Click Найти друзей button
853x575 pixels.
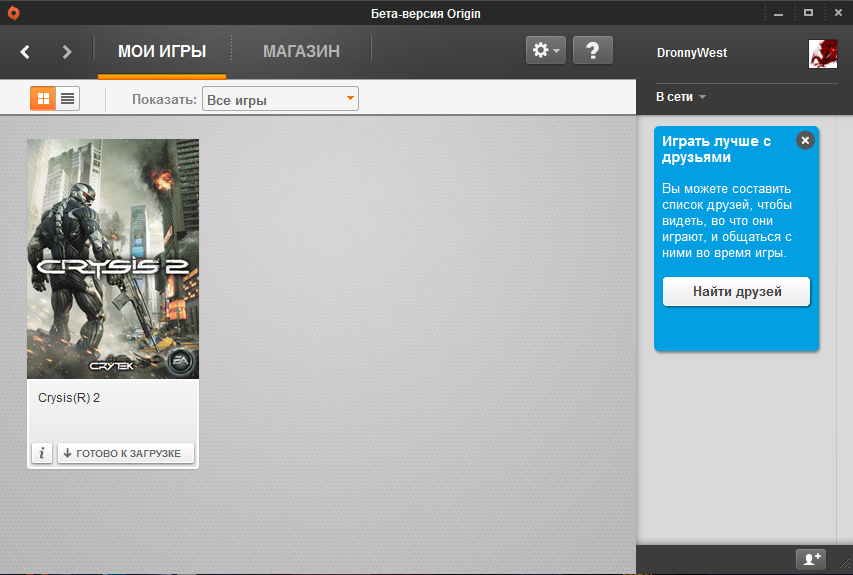click(737, 292)
